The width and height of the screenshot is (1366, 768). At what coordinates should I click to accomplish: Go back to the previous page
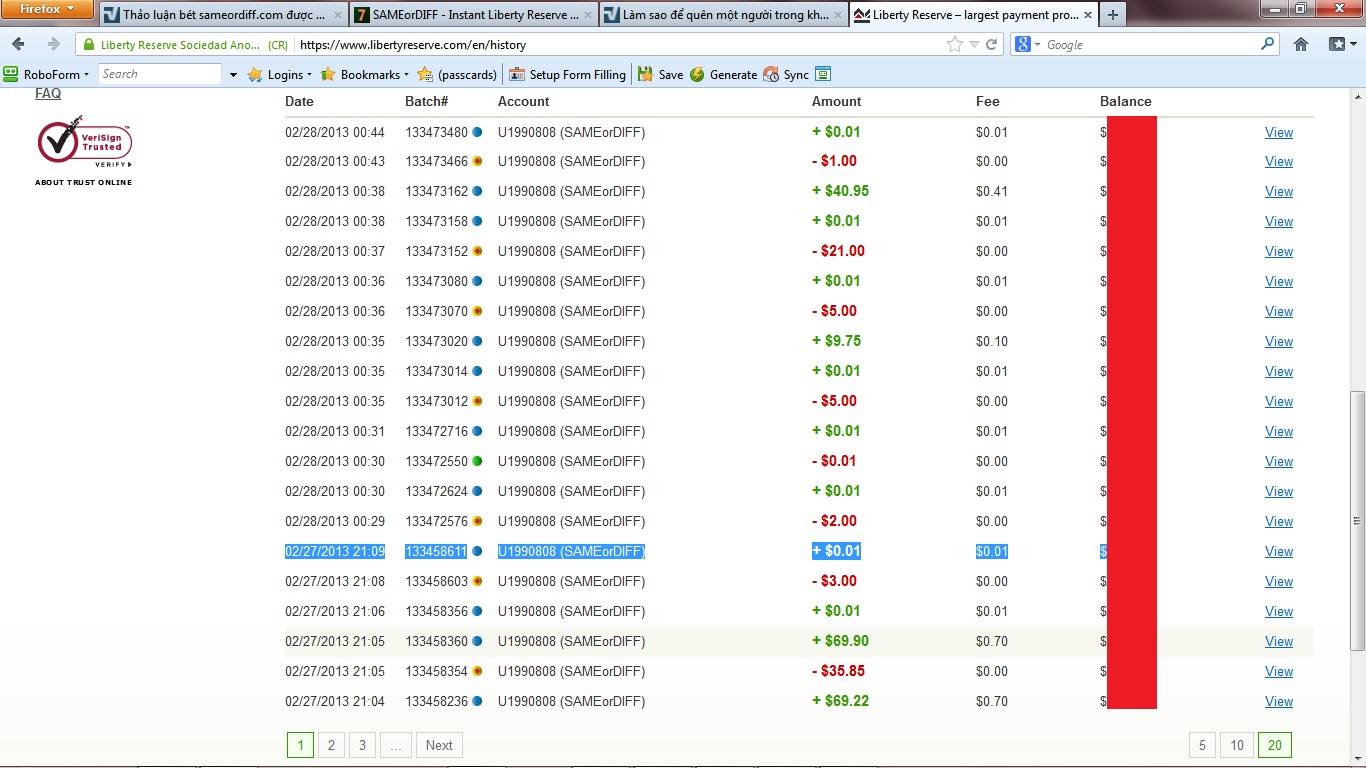[x=18, y=44]
